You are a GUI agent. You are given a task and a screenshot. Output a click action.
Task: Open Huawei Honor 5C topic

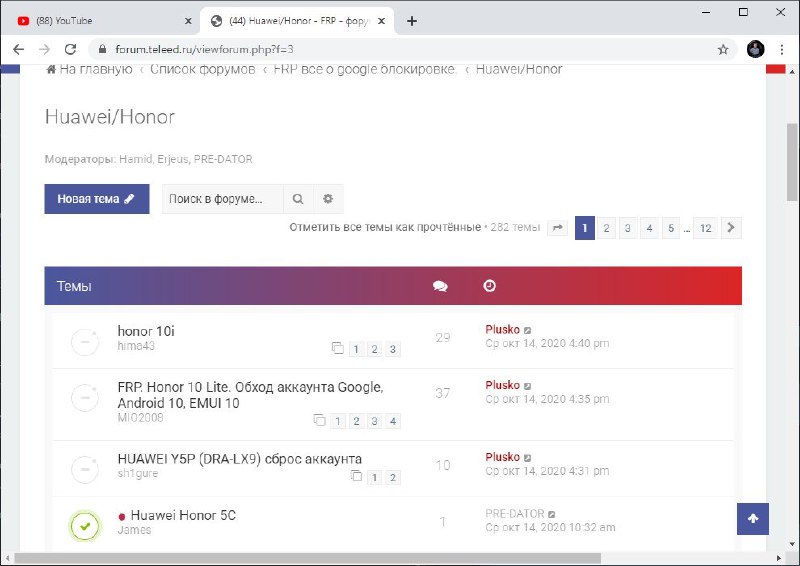[183, 515]
